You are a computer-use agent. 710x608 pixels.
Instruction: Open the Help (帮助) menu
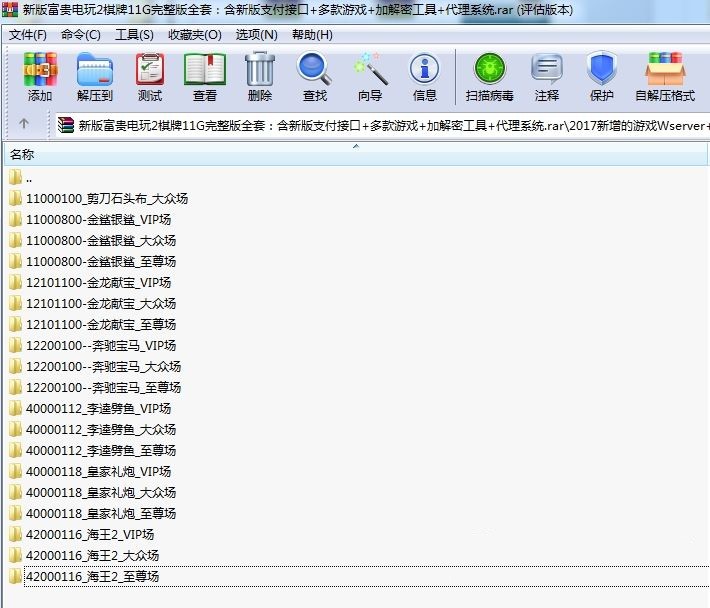(x=312, y=35)
